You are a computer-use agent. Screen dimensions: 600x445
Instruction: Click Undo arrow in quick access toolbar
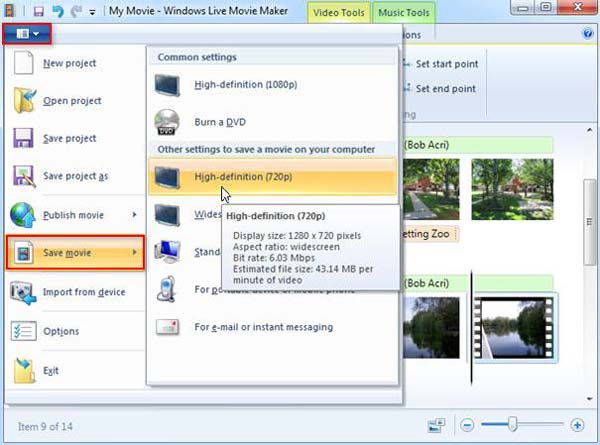[x=58, y=11]
